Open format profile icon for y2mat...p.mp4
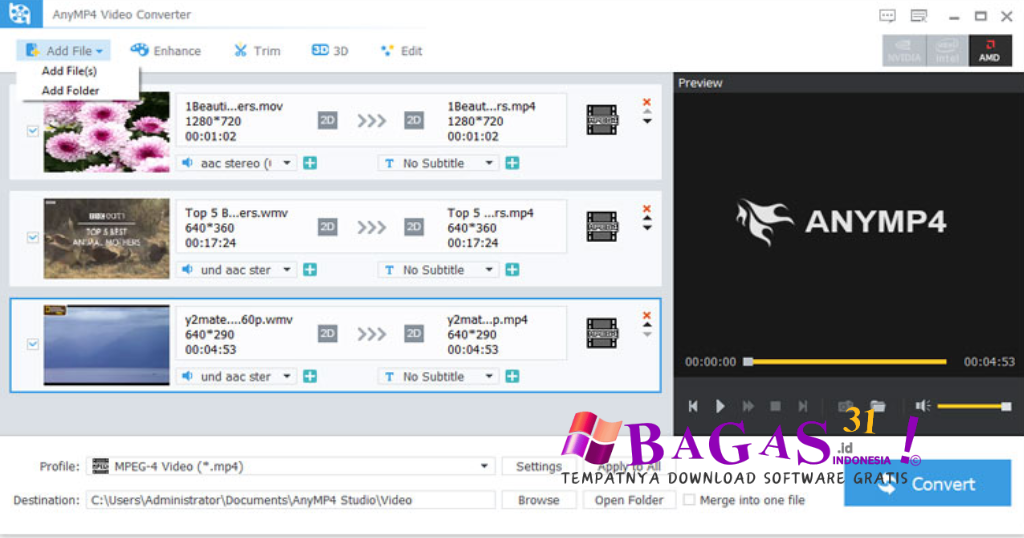The height and width of the screenshot is (538, 1024). click(x=601, y=333)
